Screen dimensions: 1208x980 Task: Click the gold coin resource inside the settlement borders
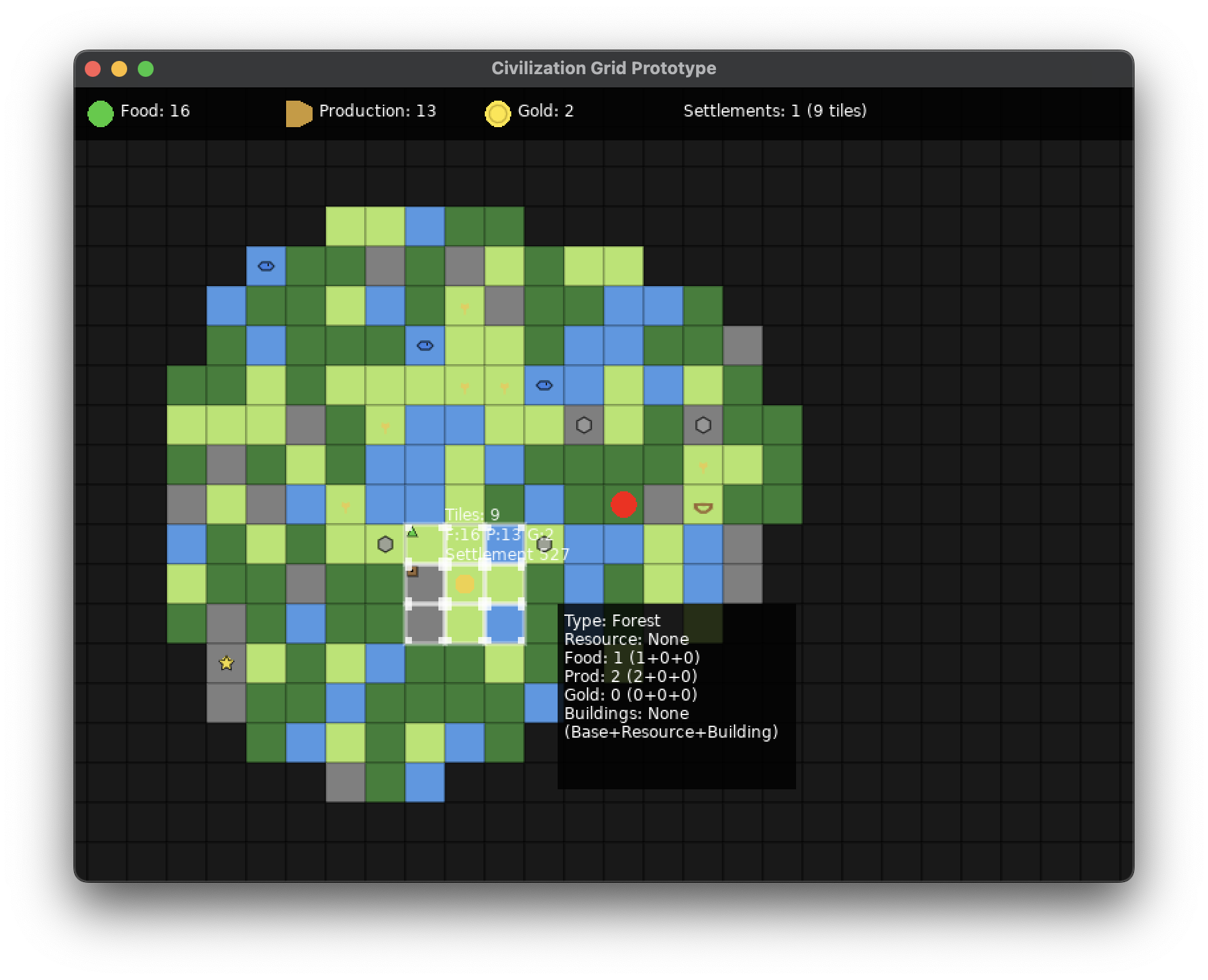(x=465, y=583)
